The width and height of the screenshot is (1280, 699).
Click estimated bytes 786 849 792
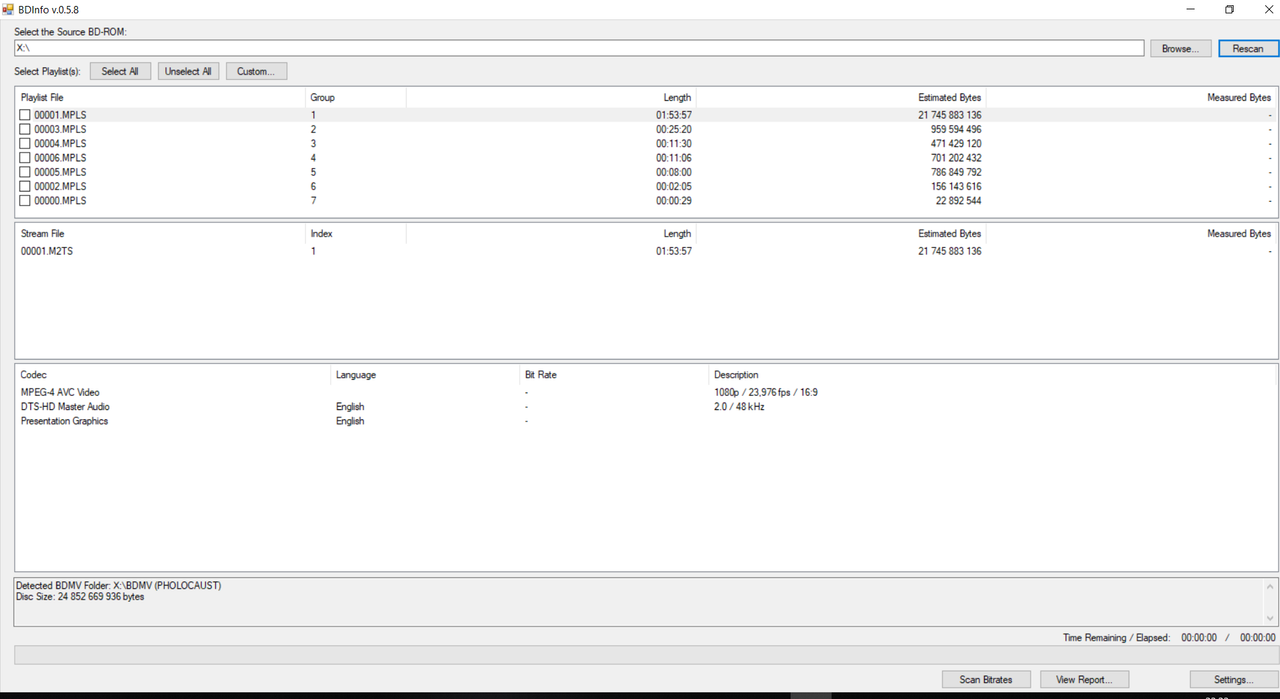pos(956,172)
